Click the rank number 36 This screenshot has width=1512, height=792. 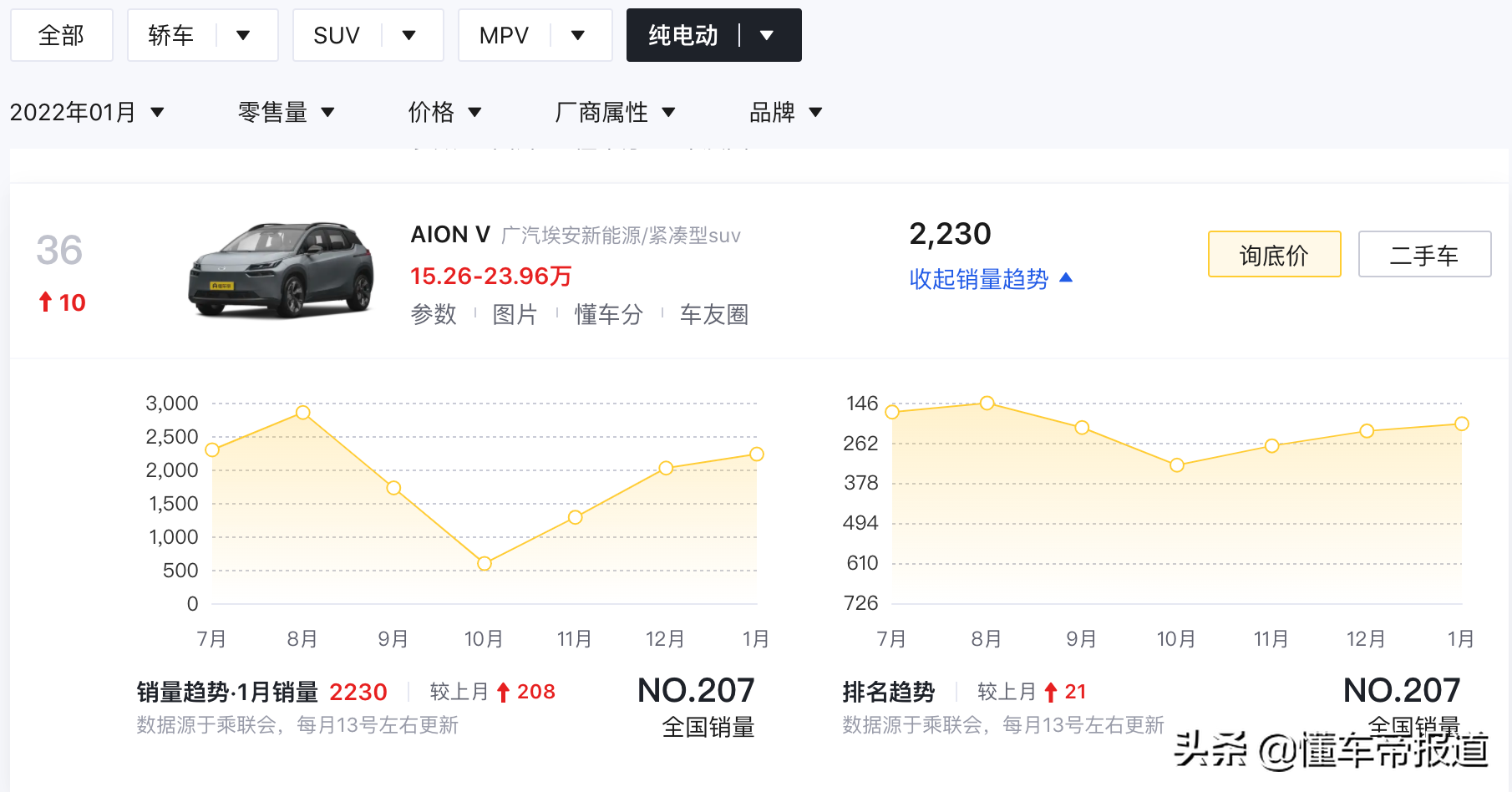point(59,250)
